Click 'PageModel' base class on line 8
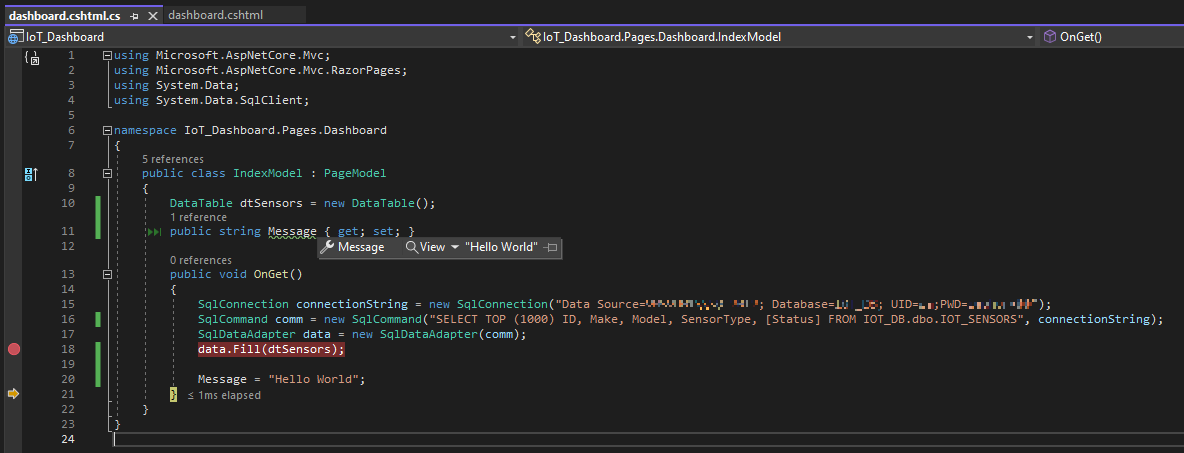The image size is (1184, 453). pos(355,173)
